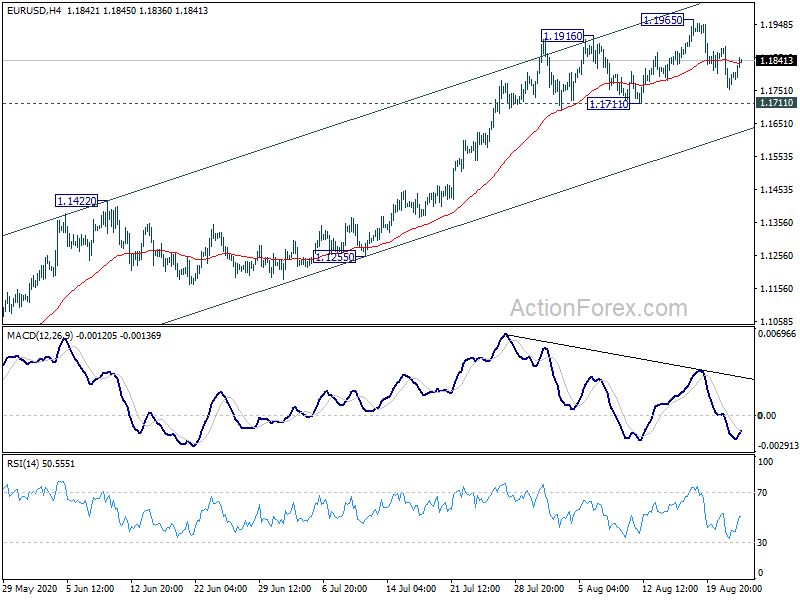The height and width of the screenshot is (600, 800).
Task: Click the RSI 100 scale label
Action: coord(765,462)
